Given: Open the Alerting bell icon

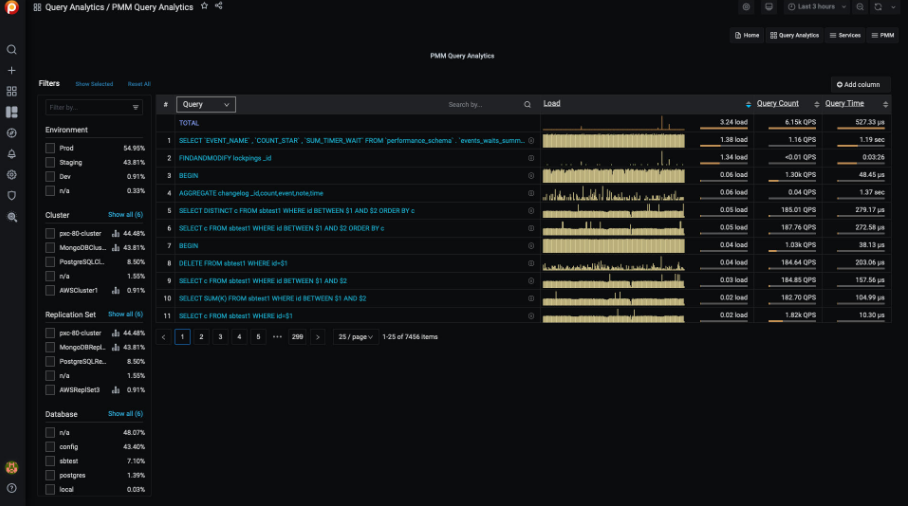Looking at the screenshot, I should (x=12, y=154).
